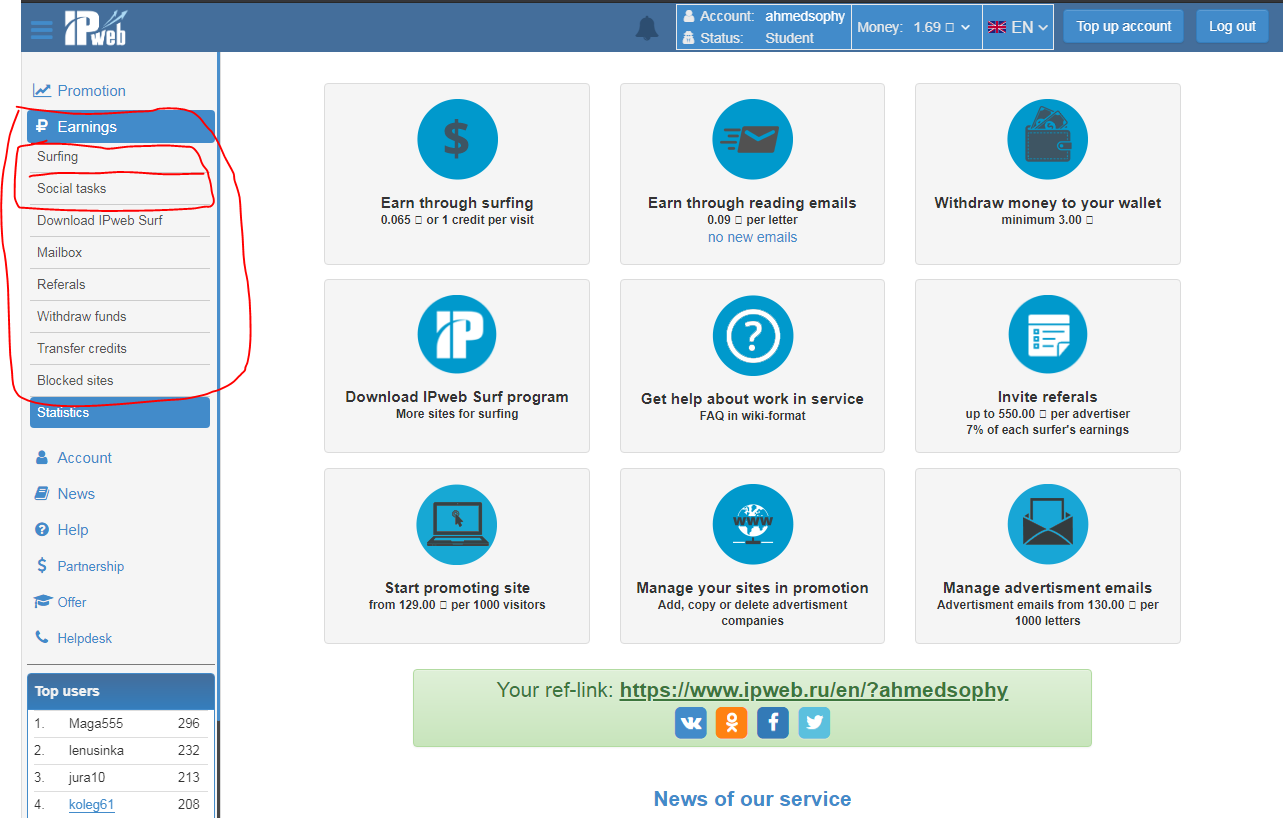Click the laptop start promoting icon
Image resolution: width=1283 pixels, height=818 pixels.
457,524
